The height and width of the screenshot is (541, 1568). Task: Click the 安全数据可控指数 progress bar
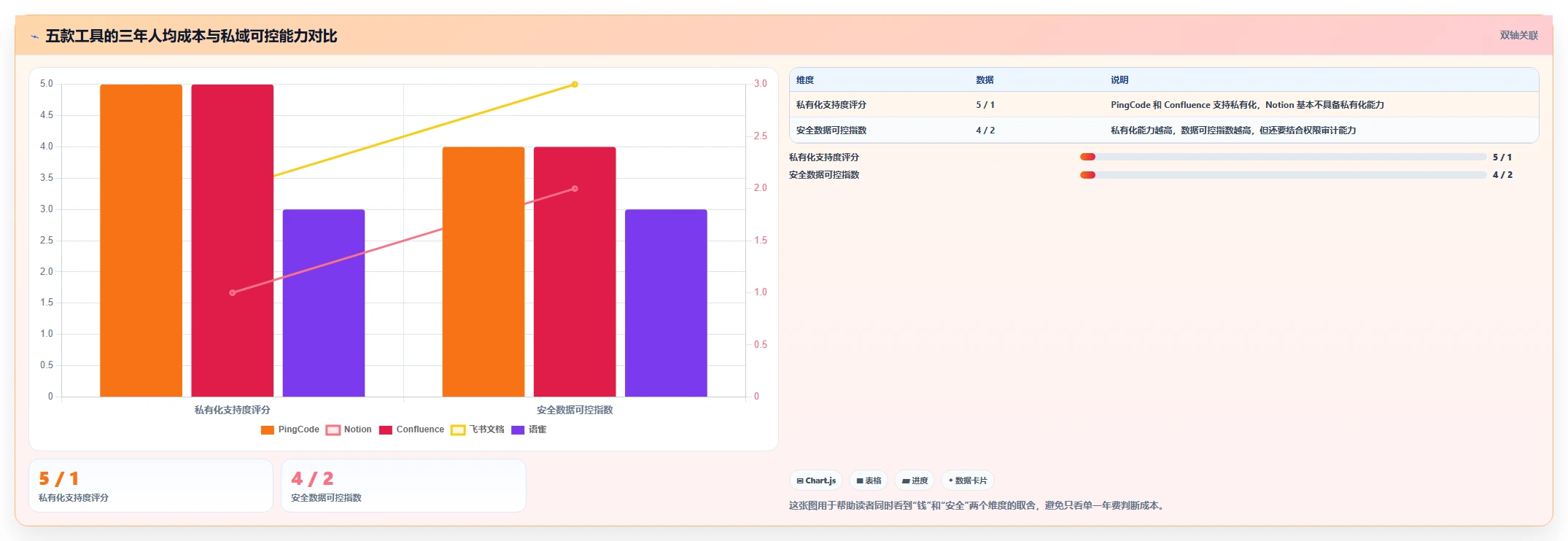tap(1283, 175)
